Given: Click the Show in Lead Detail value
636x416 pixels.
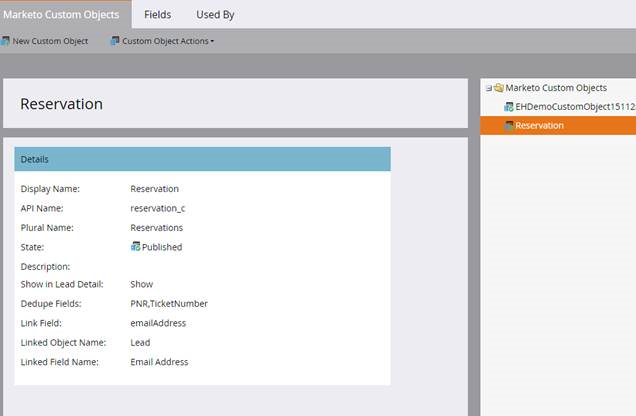Looking at the screenshot, I should 142,284.
